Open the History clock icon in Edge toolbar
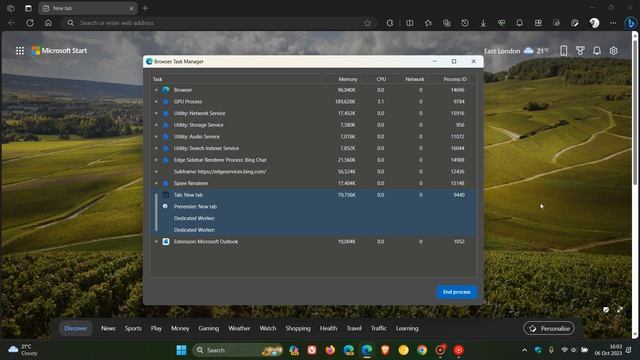This screenshot has height=360, width=640. [x=465, y=23]
